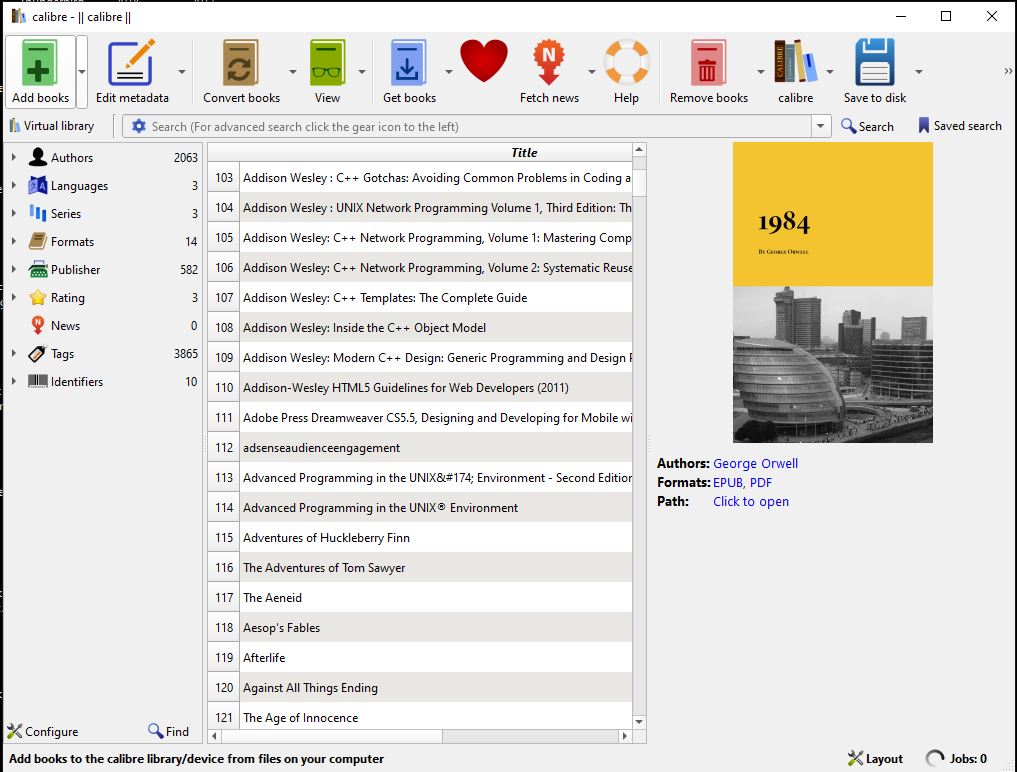Open the search history dropdown arrow

point(822,126)
